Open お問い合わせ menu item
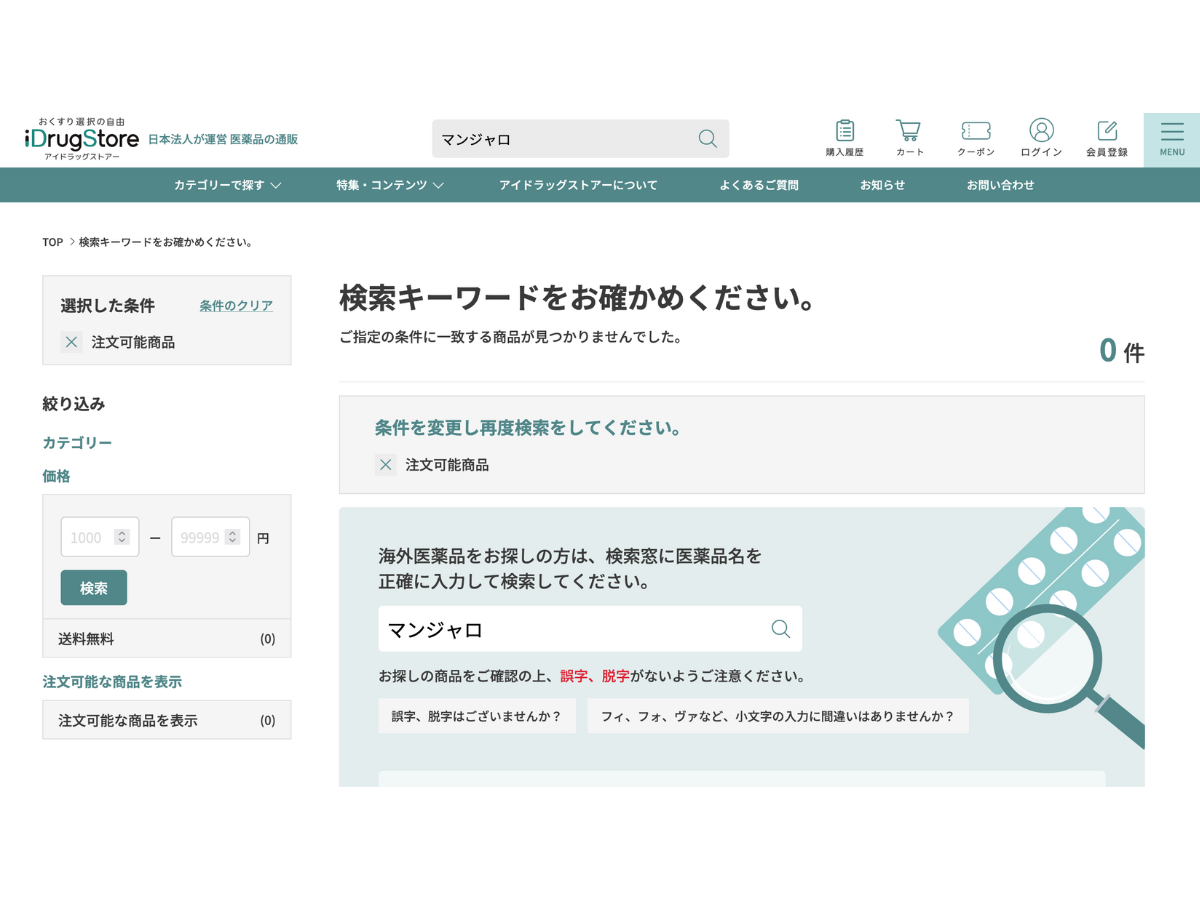Viewport: 1200px width, 900px height. point(1000,185)
